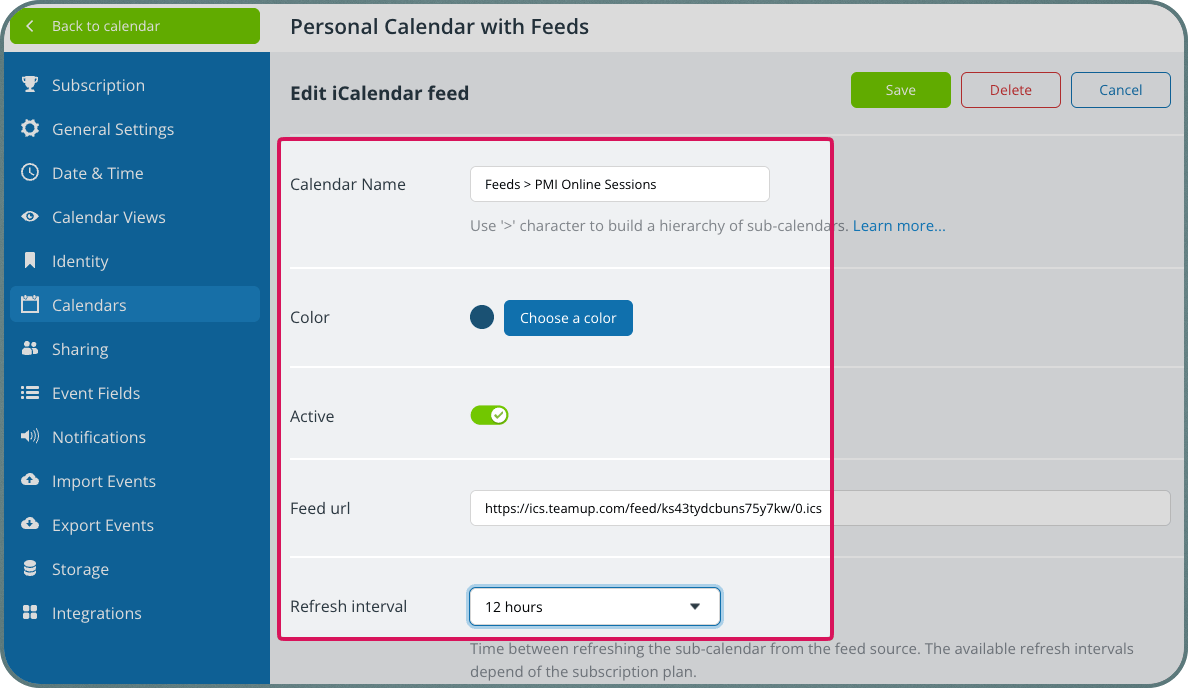The width and height of the screenshot is (1188, 688).
Task: Click the Calendar Views eye icon
Action: click(x=30, y=216)
